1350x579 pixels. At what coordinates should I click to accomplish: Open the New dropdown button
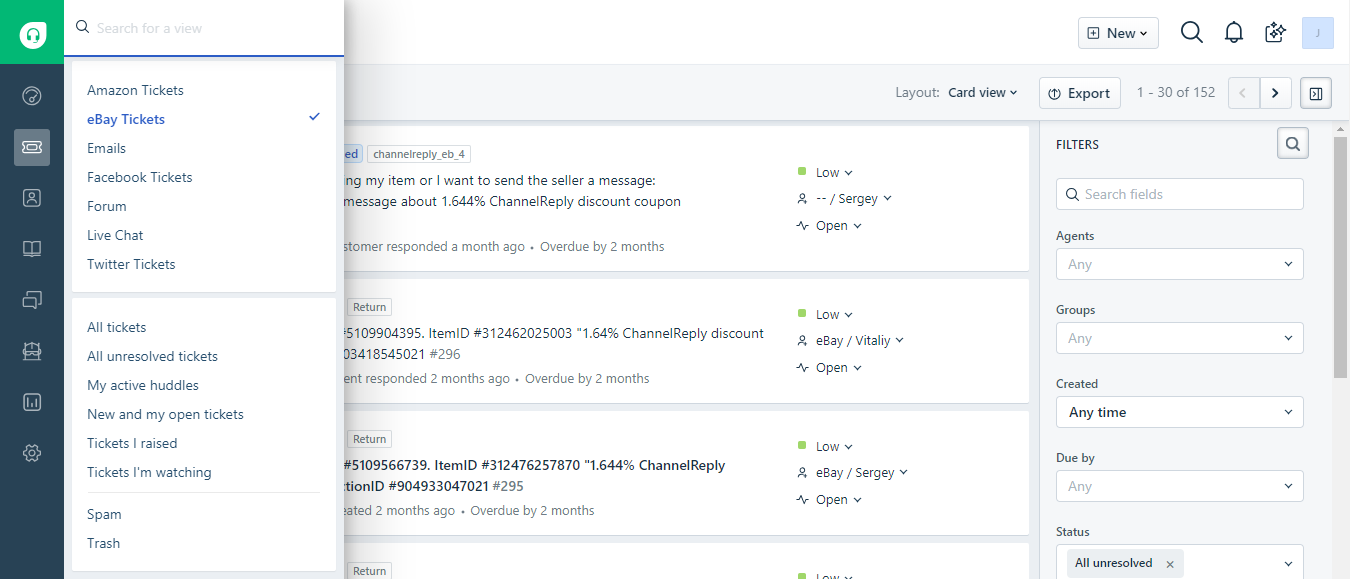pyautogui.click(x=1118, y=33)
